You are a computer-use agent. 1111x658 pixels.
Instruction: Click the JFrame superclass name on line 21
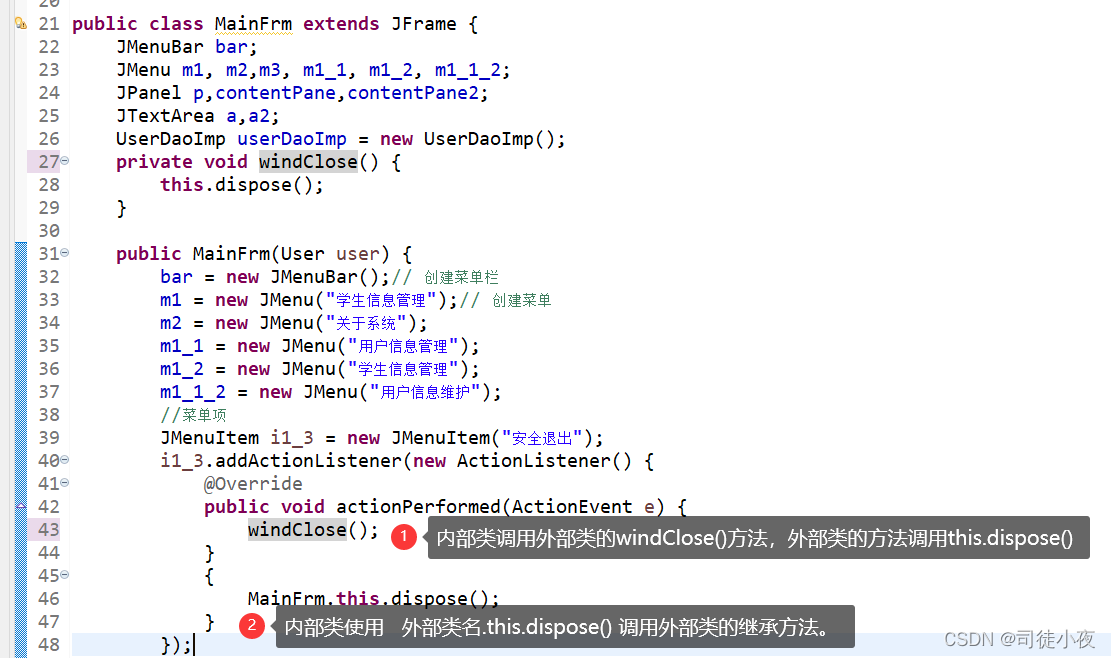[424, 24]
